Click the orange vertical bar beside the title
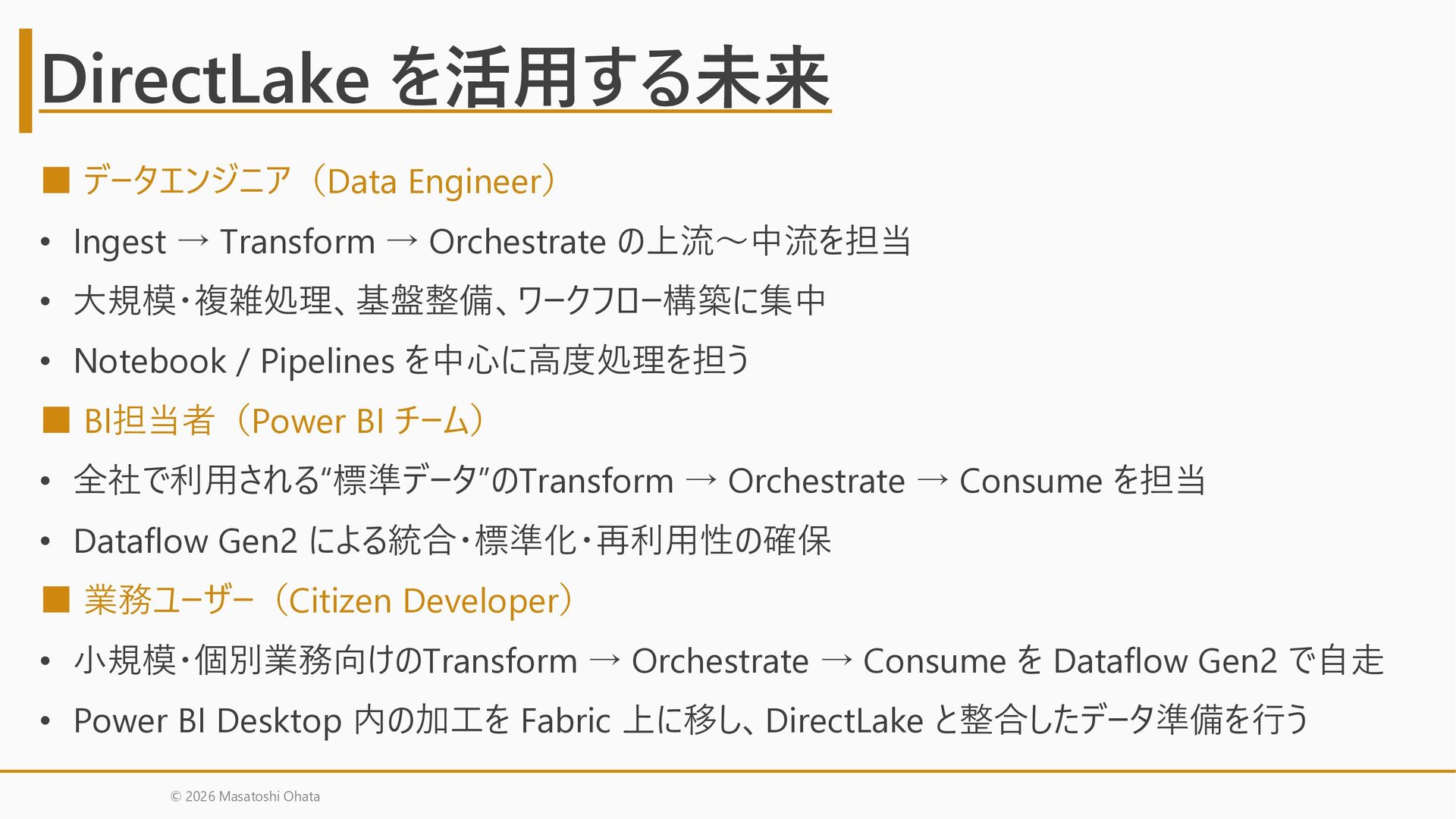Image resolution: width=1456 pixels, height=819 pixels. point(26,80)
